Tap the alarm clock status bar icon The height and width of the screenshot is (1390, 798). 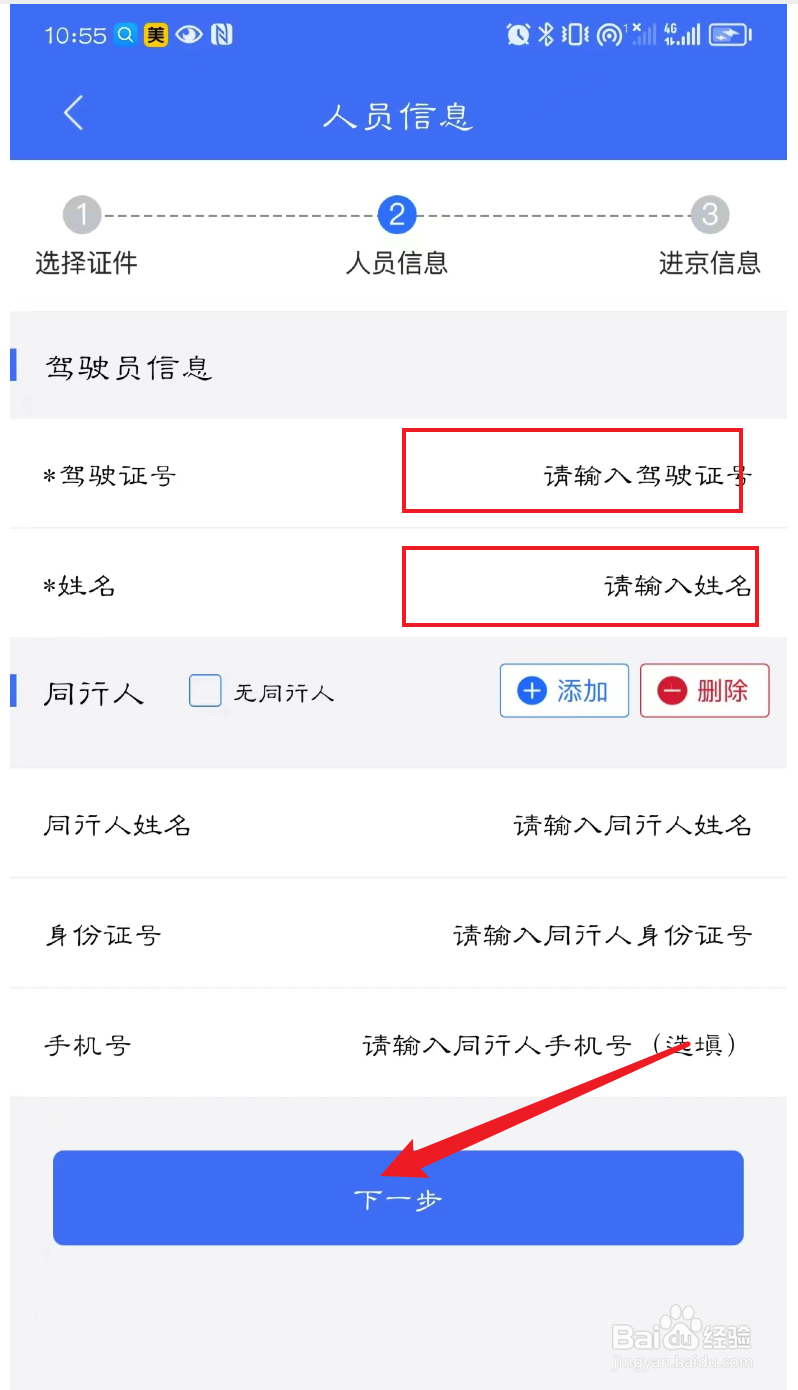518,35
